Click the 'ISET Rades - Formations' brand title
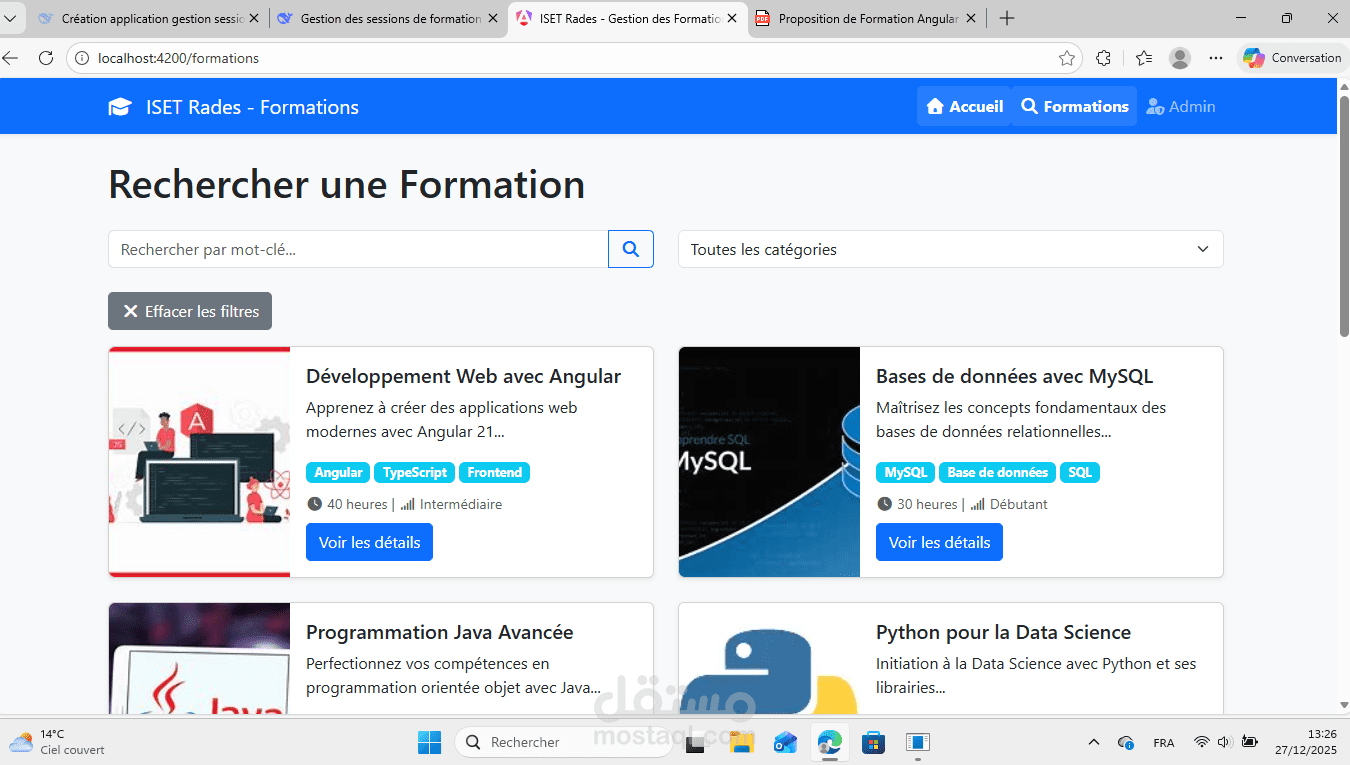Screen dimensions: 1350x765 pos(252,107)
